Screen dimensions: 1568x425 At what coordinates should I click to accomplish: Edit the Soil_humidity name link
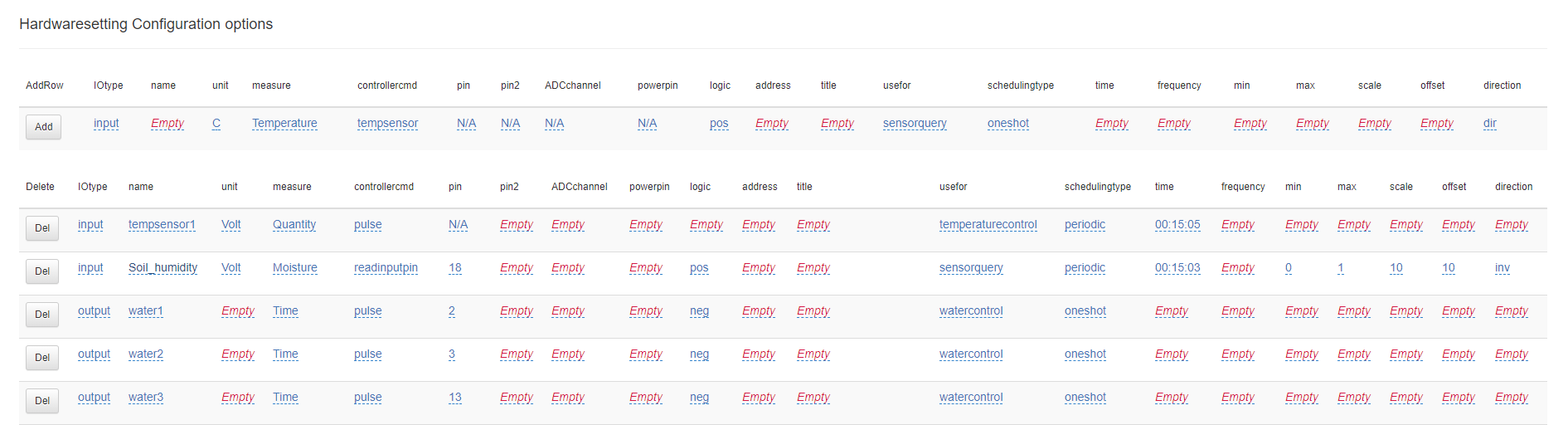tap(163, 268)
